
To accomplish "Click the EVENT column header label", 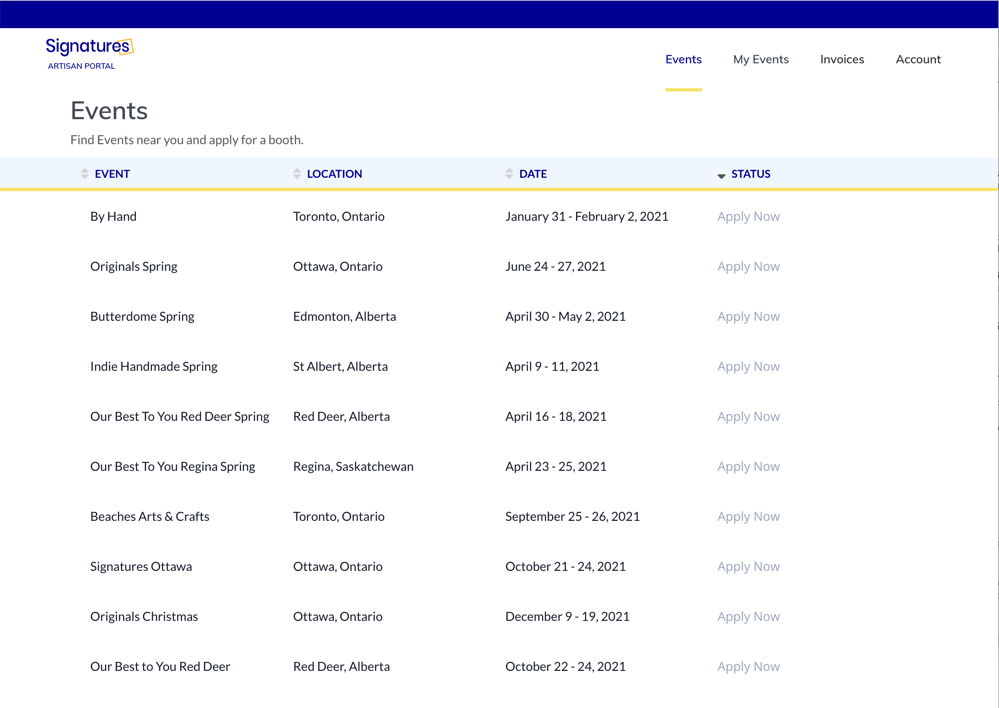I will (112, 174).
